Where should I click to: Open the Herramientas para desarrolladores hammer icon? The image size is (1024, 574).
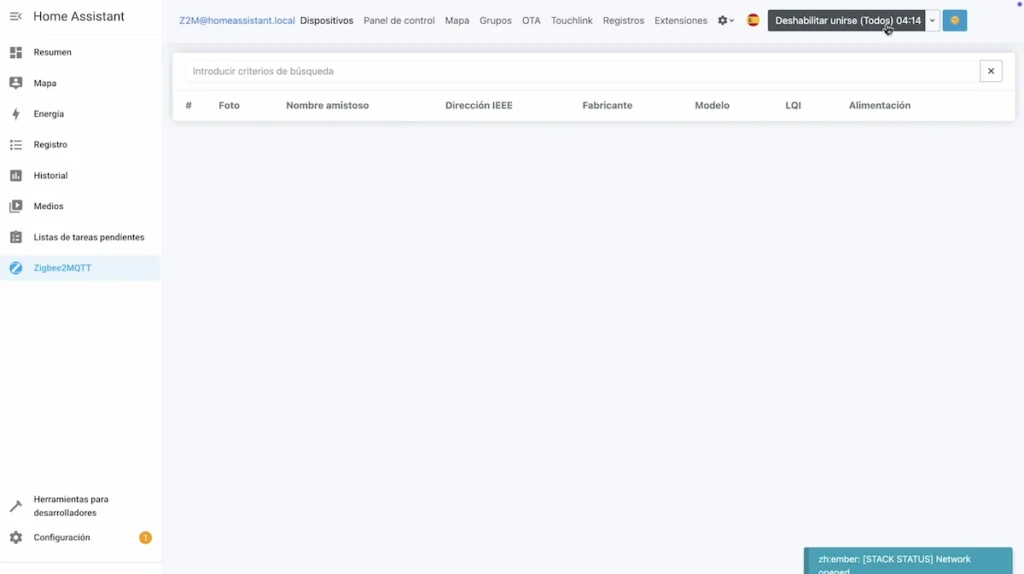16,506
